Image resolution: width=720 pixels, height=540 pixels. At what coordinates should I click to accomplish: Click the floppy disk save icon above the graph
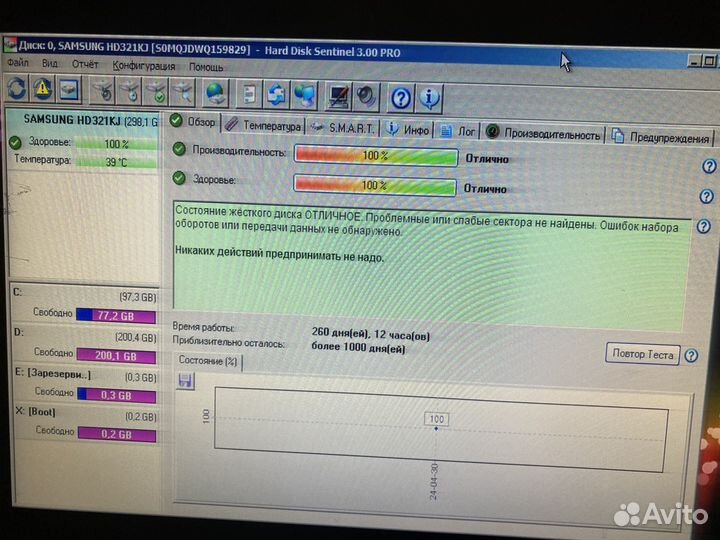click(x=186, y=380)
